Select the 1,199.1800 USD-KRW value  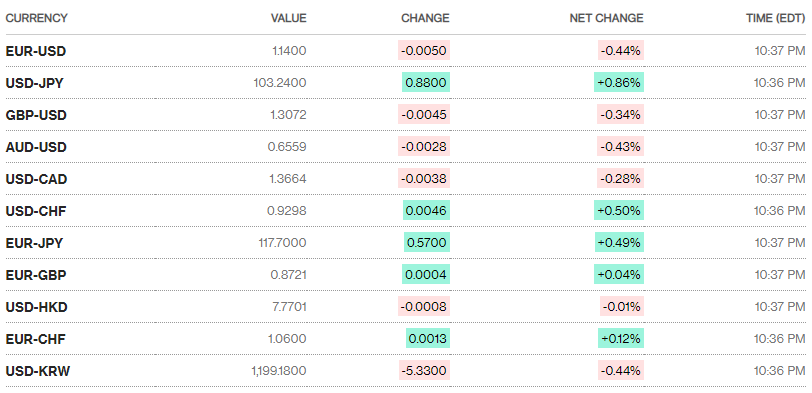[x=279, y=371]
